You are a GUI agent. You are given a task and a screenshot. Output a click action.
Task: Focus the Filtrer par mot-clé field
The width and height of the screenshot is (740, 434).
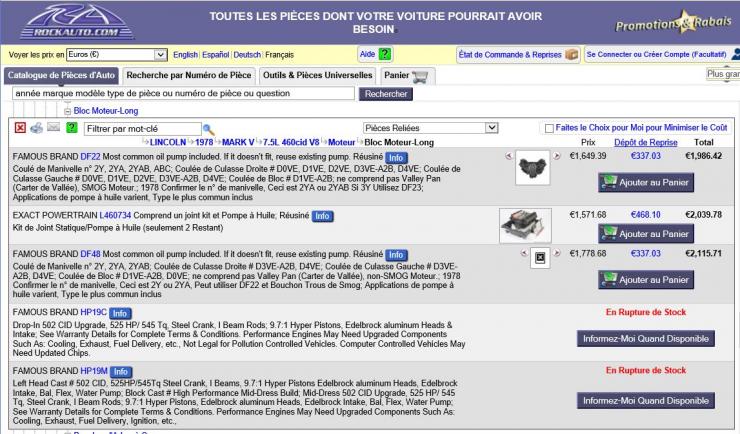(x=143, y=129)
